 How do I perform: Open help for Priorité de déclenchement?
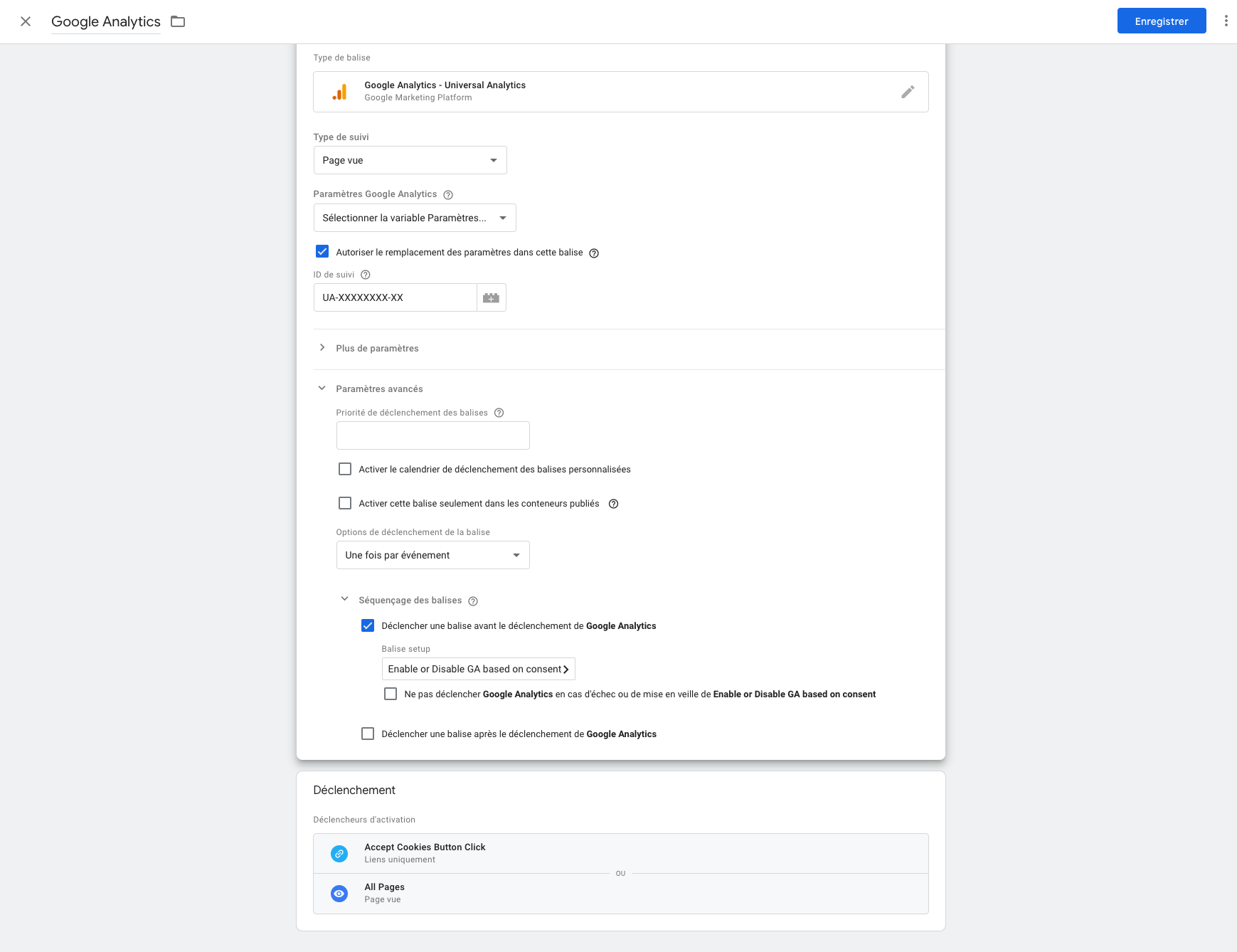pyautogui.click(x=499, y=413)
